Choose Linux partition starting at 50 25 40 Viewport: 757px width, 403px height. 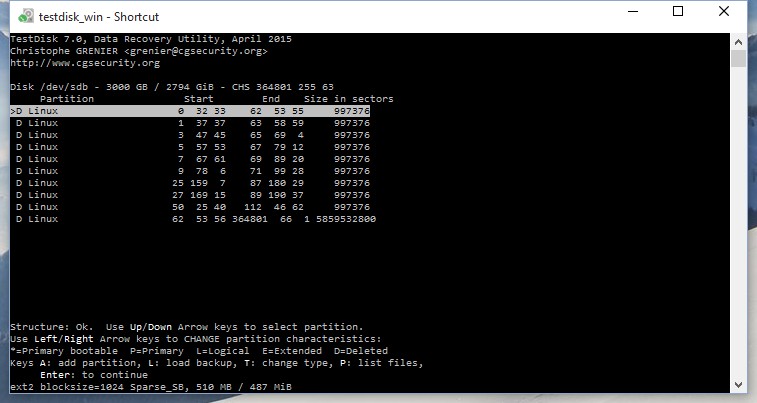(x=190, y=207)
